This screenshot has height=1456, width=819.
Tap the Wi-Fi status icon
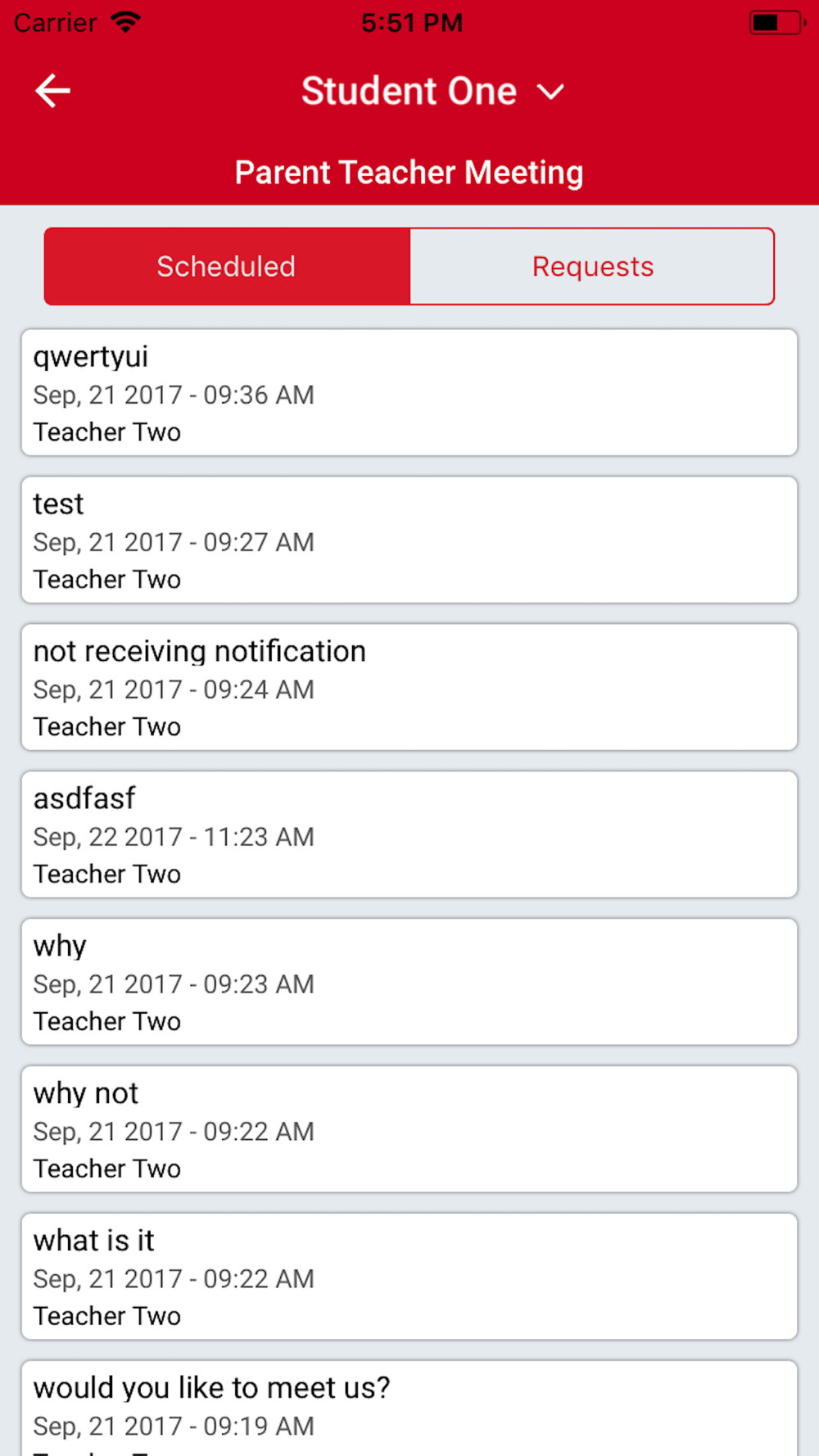125,22
